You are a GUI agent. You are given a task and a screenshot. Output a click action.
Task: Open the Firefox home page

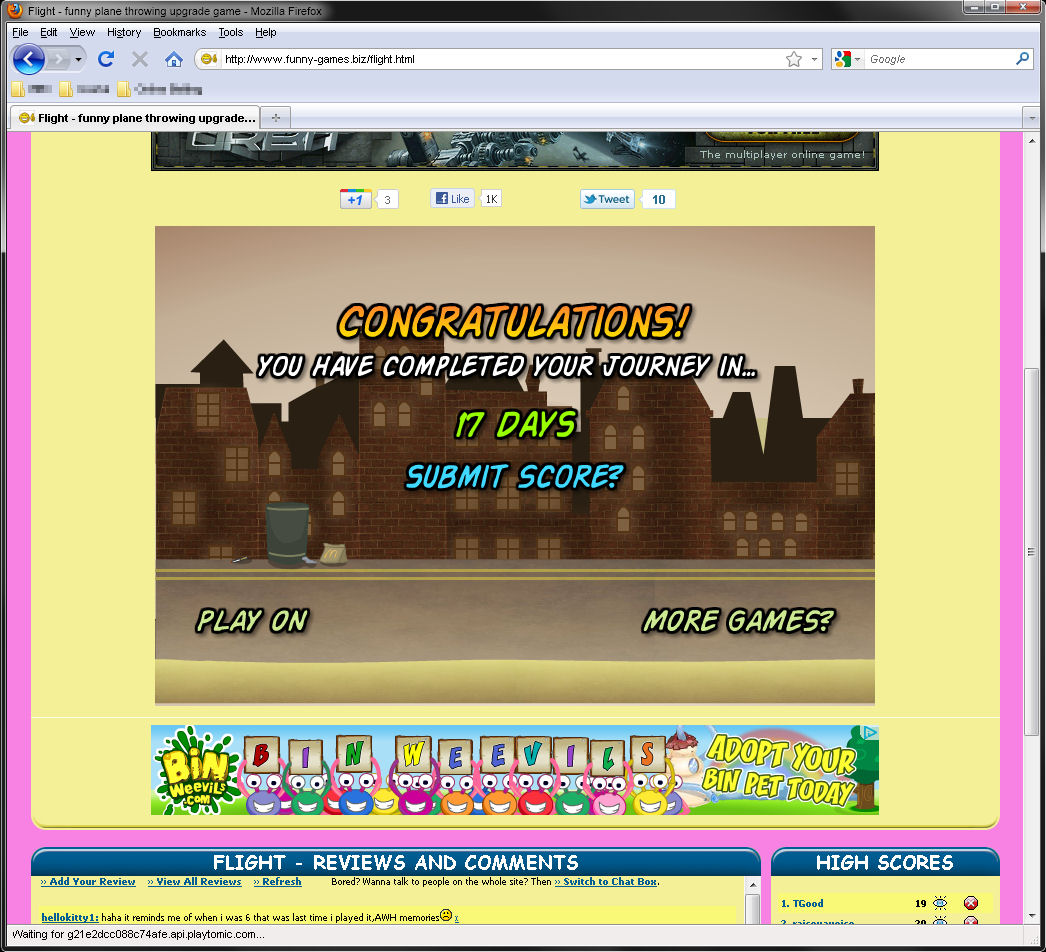point(173,59)
